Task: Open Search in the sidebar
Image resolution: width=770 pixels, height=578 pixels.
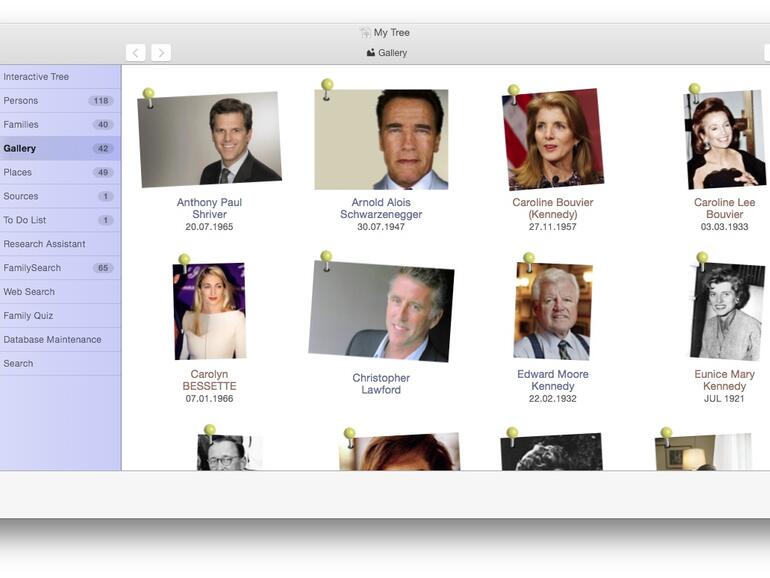Action: click(x=60, y=363)
